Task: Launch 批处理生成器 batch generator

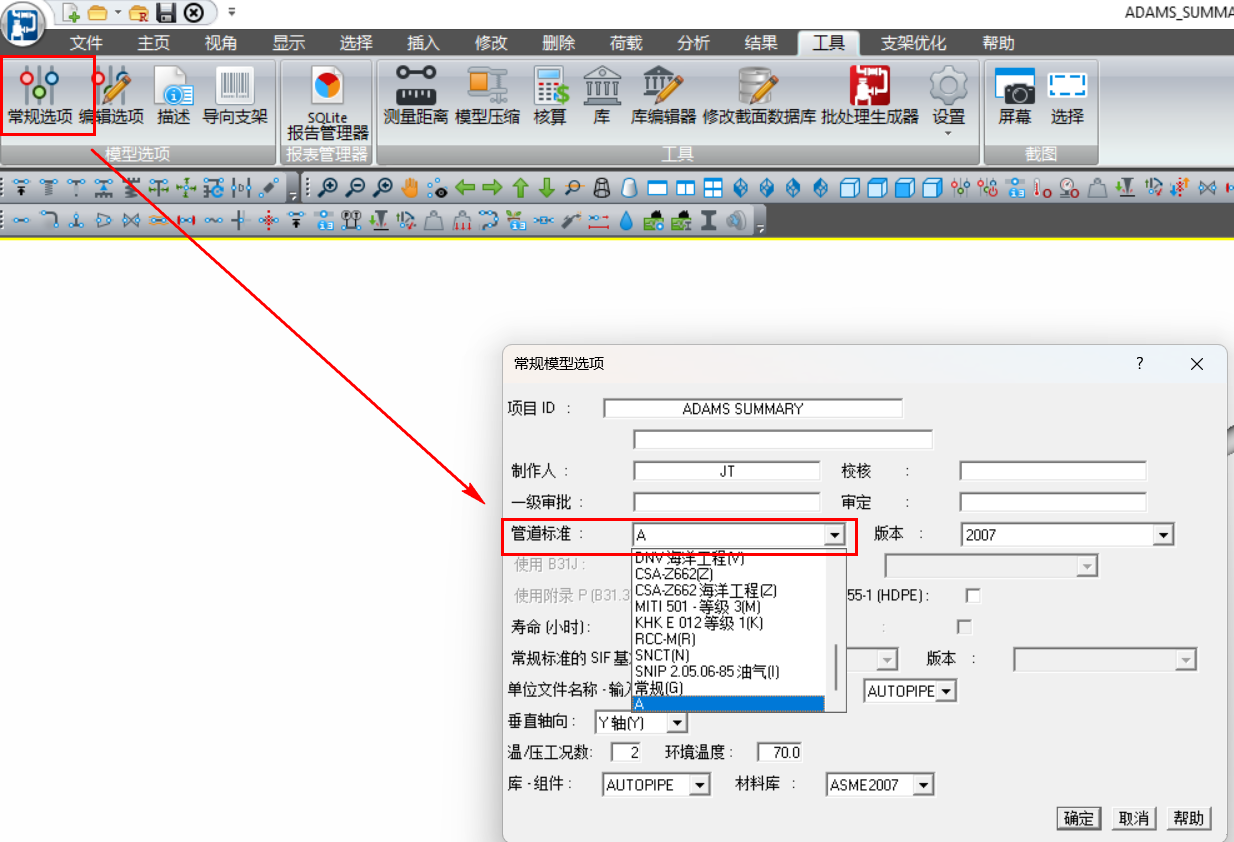Action: 870,96
